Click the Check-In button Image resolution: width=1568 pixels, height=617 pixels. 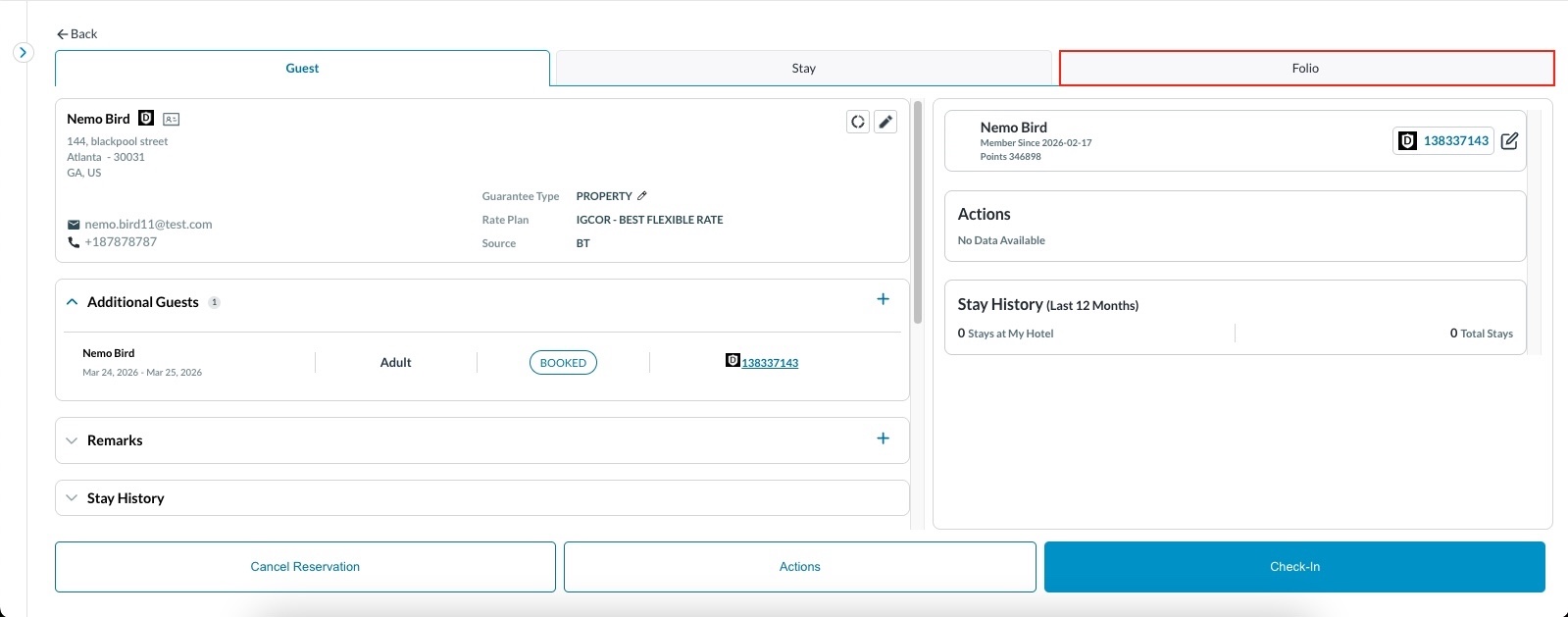[1293, 567]
